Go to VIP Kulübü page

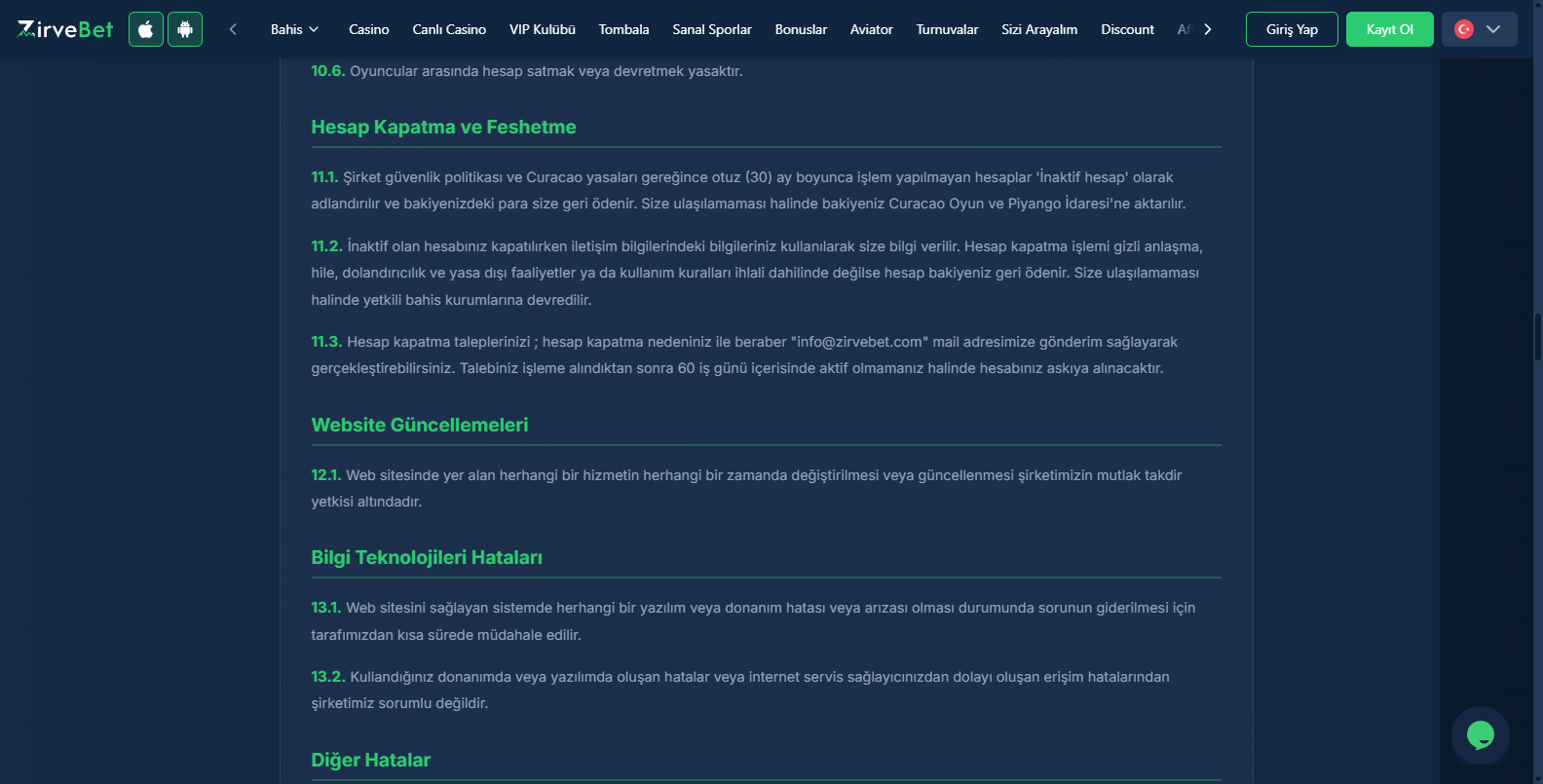coord(543,29)
